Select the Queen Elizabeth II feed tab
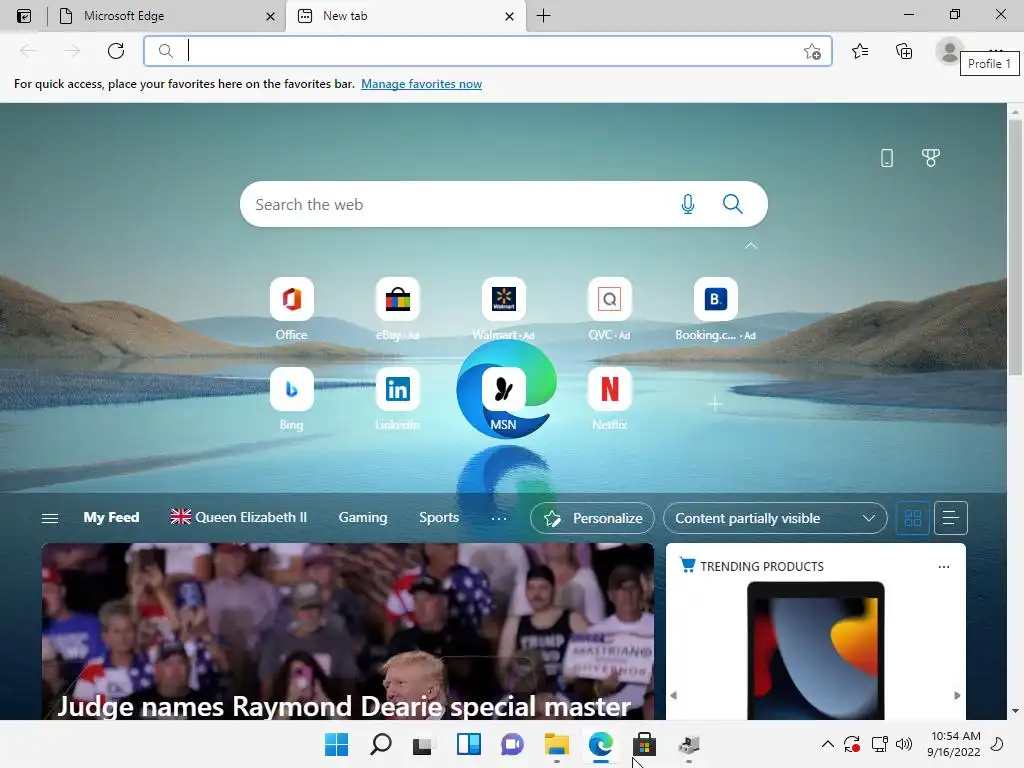 pyautogui.click(x=238, y=517)
